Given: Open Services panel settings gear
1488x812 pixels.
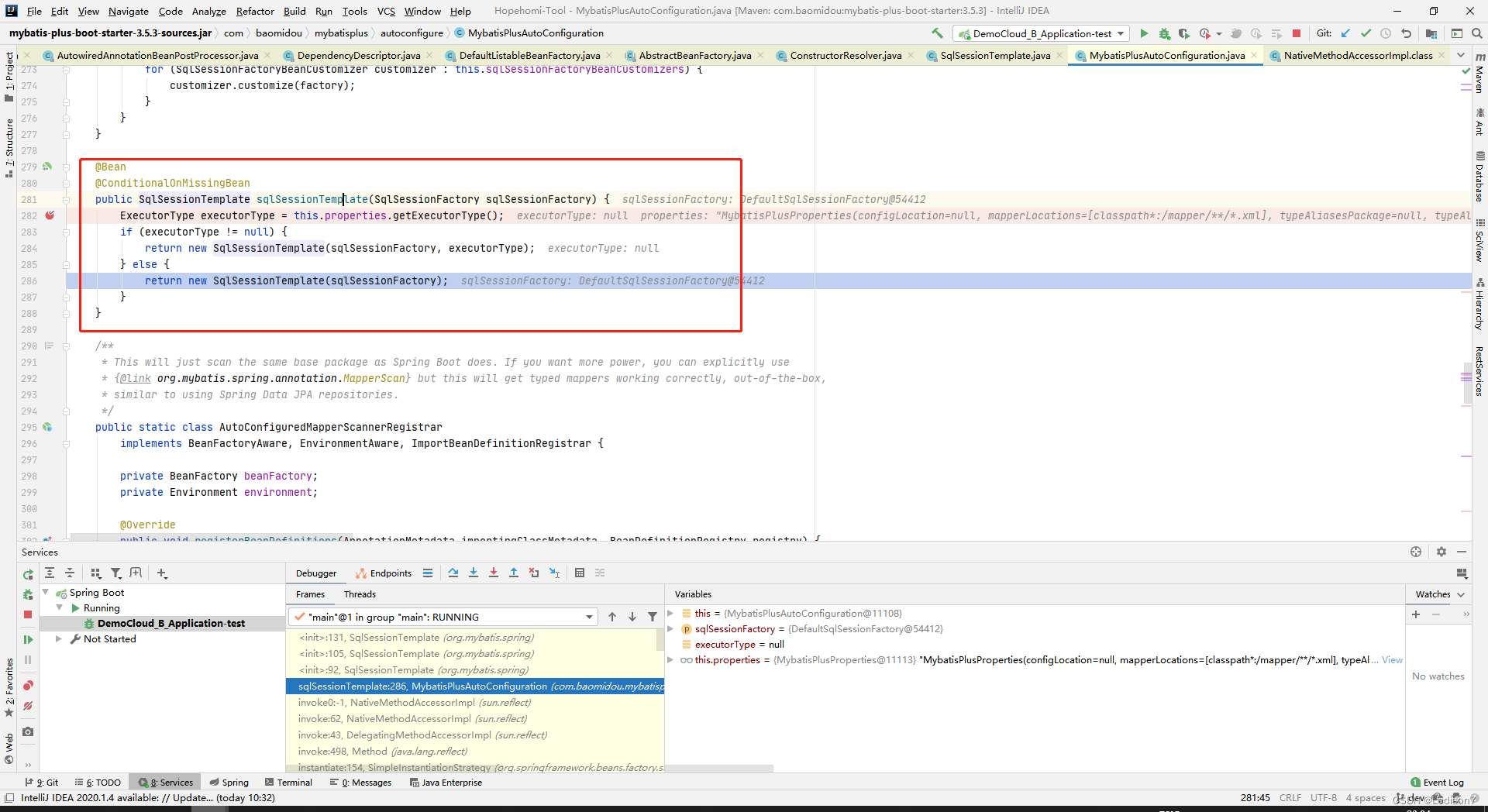Looking at the screenshot, I should point(1441,552).
